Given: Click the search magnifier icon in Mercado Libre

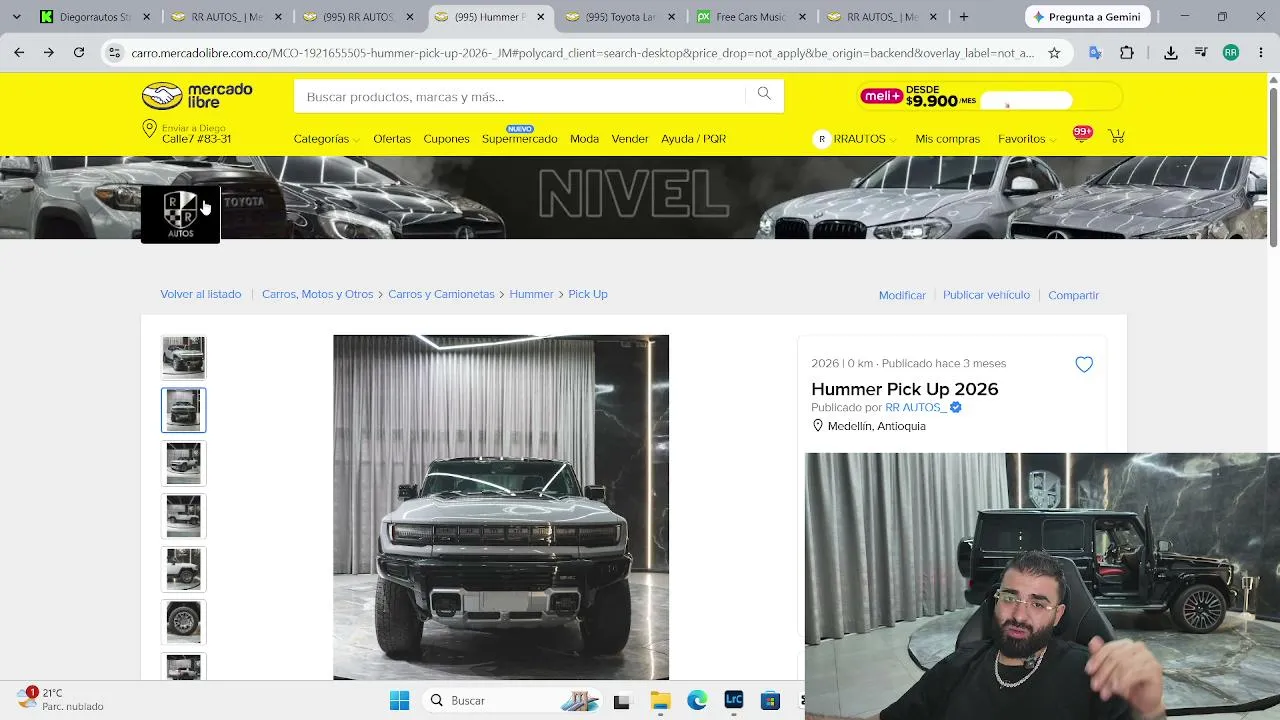Looking at the screenshot, I should click(x=764, y=94).
